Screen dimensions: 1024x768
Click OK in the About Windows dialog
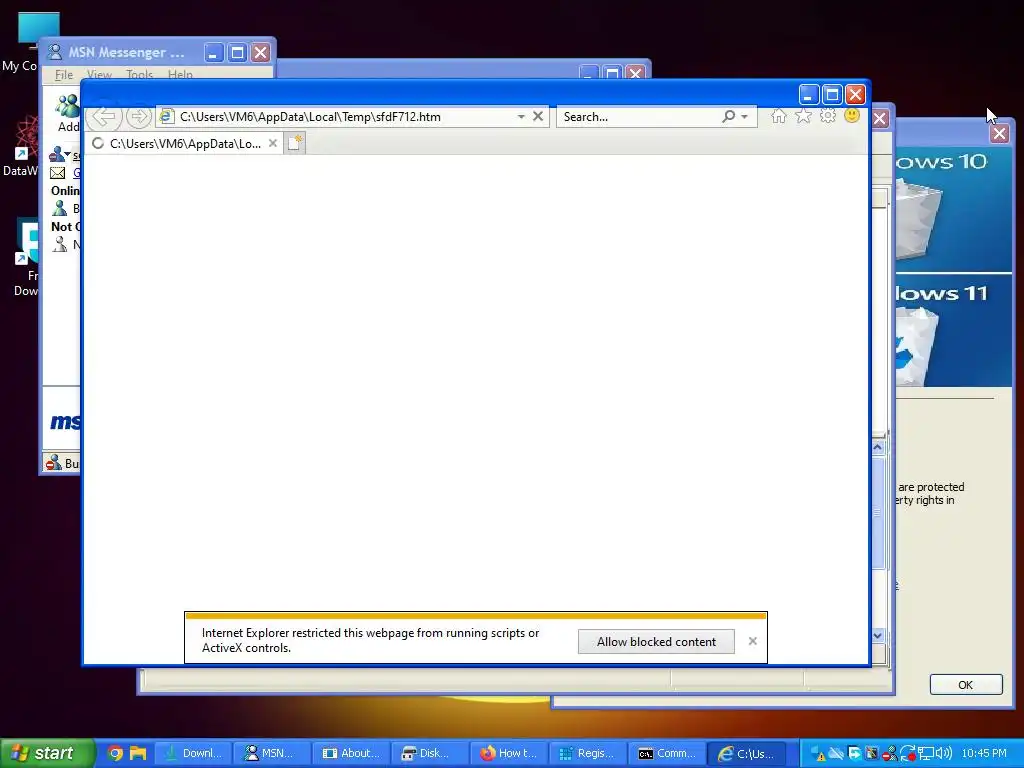[965, 684]
